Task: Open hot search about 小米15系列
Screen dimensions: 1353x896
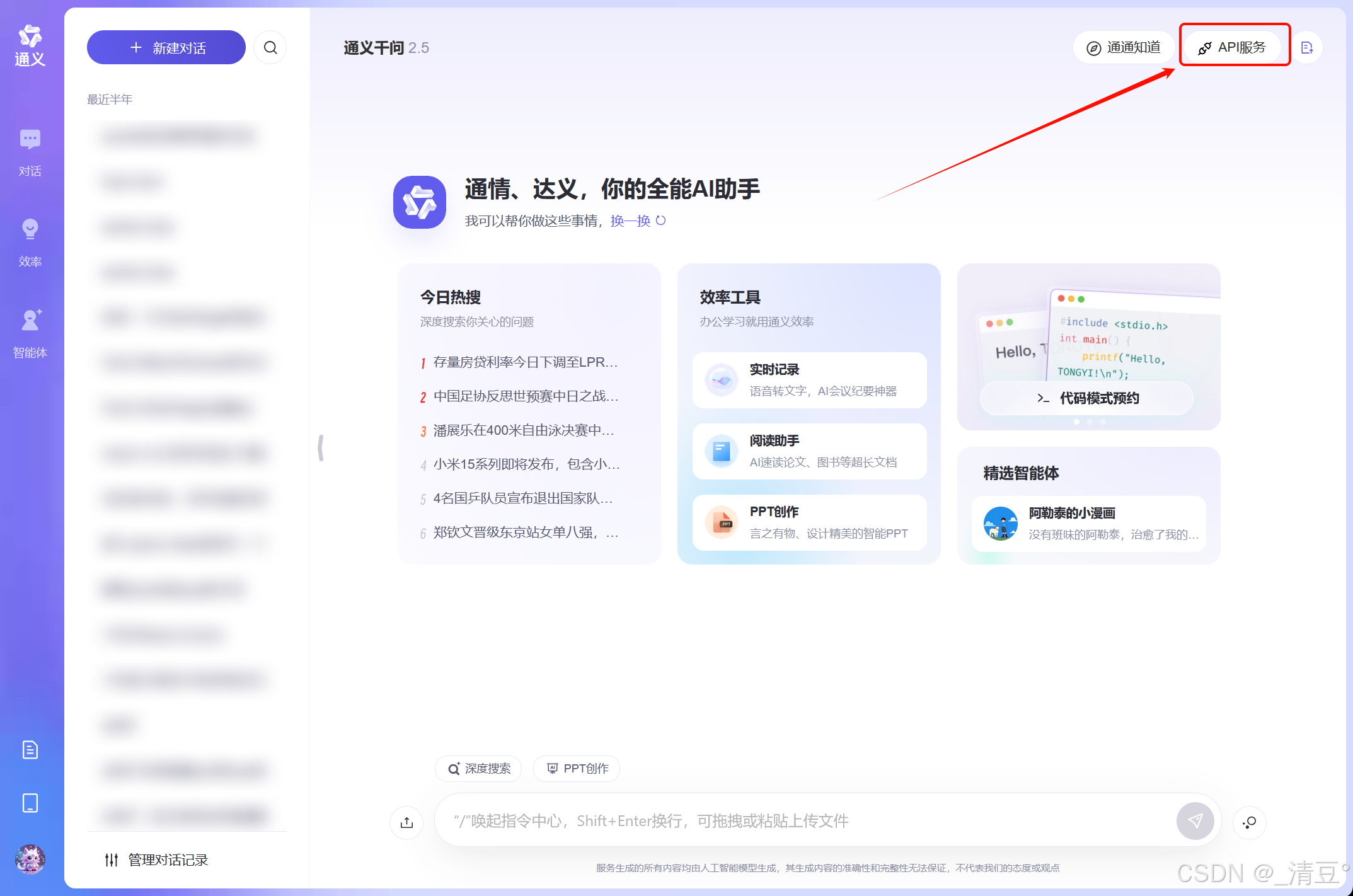Action: coord(521,464)
